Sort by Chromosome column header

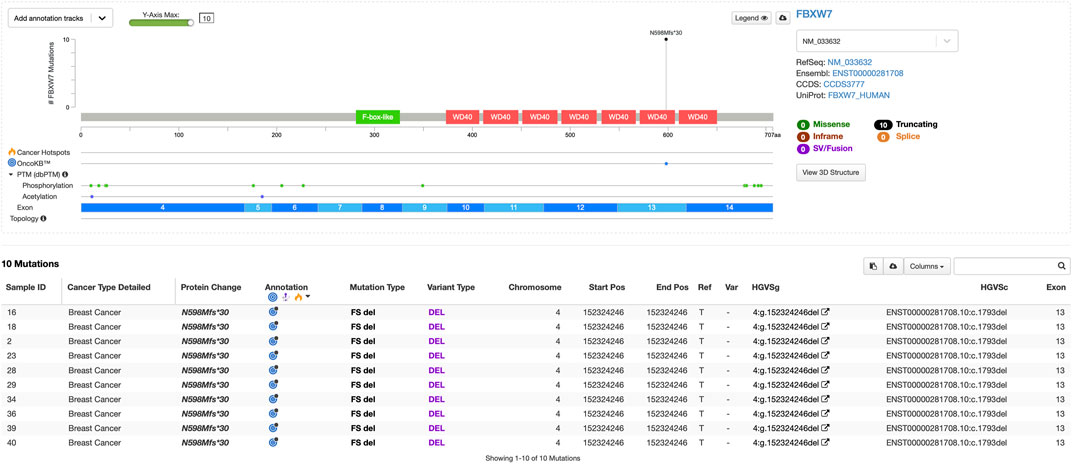535,287
